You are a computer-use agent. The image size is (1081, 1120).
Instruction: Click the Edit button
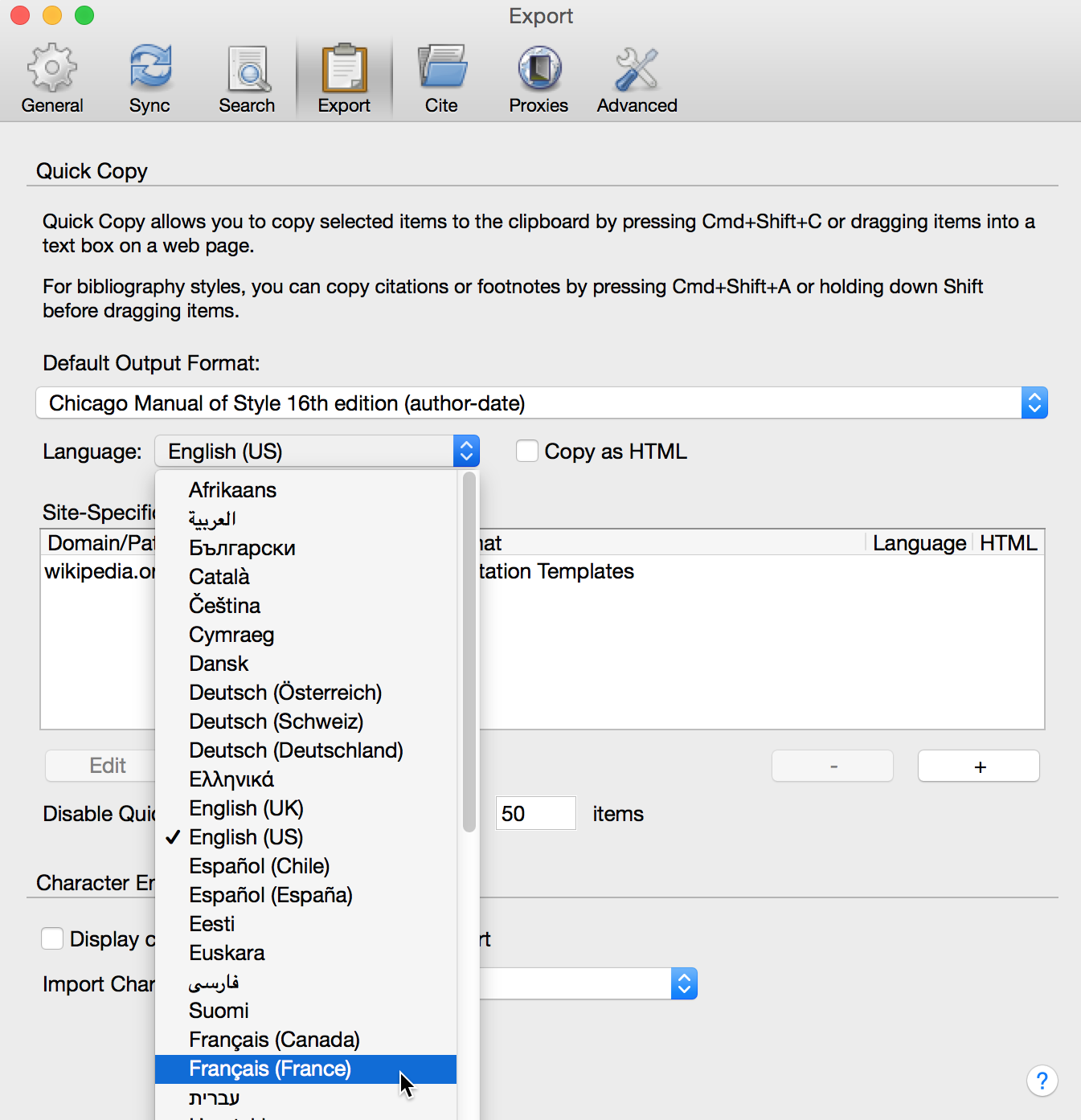point(107,766)
